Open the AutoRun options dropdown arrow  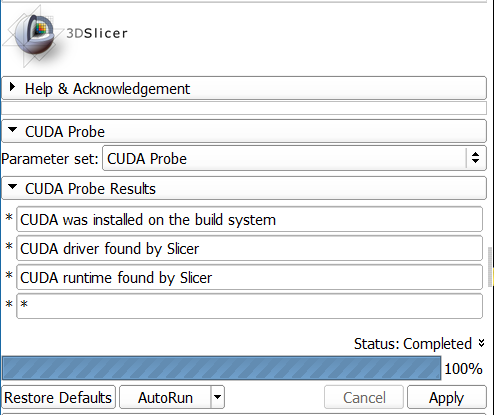(218, 397)
